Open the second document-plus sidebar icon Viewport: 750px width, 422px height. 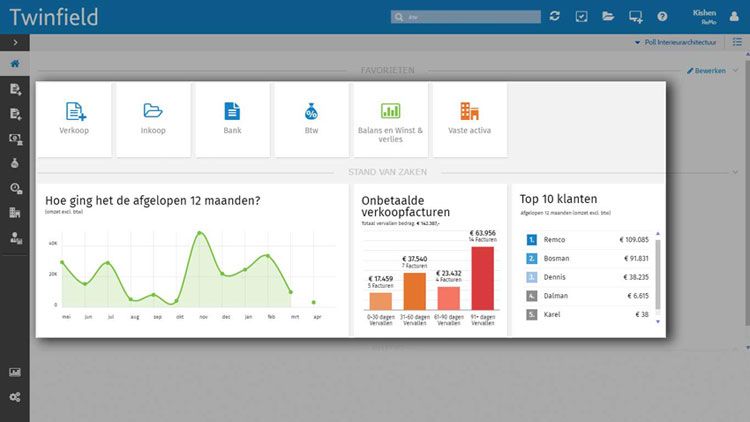(15, 114)
